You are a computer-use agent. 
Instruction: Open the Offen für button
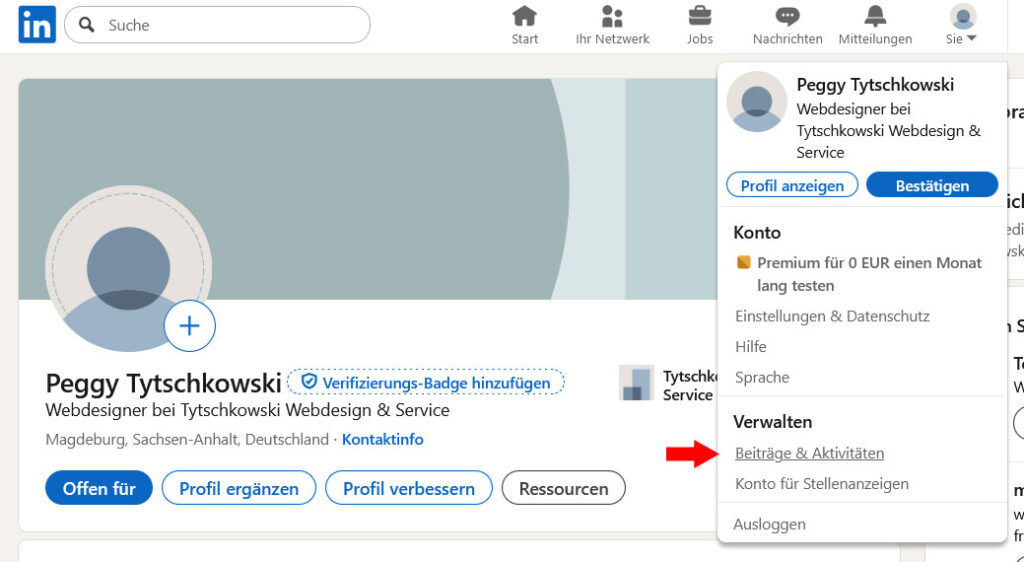[x=98, y=489]
